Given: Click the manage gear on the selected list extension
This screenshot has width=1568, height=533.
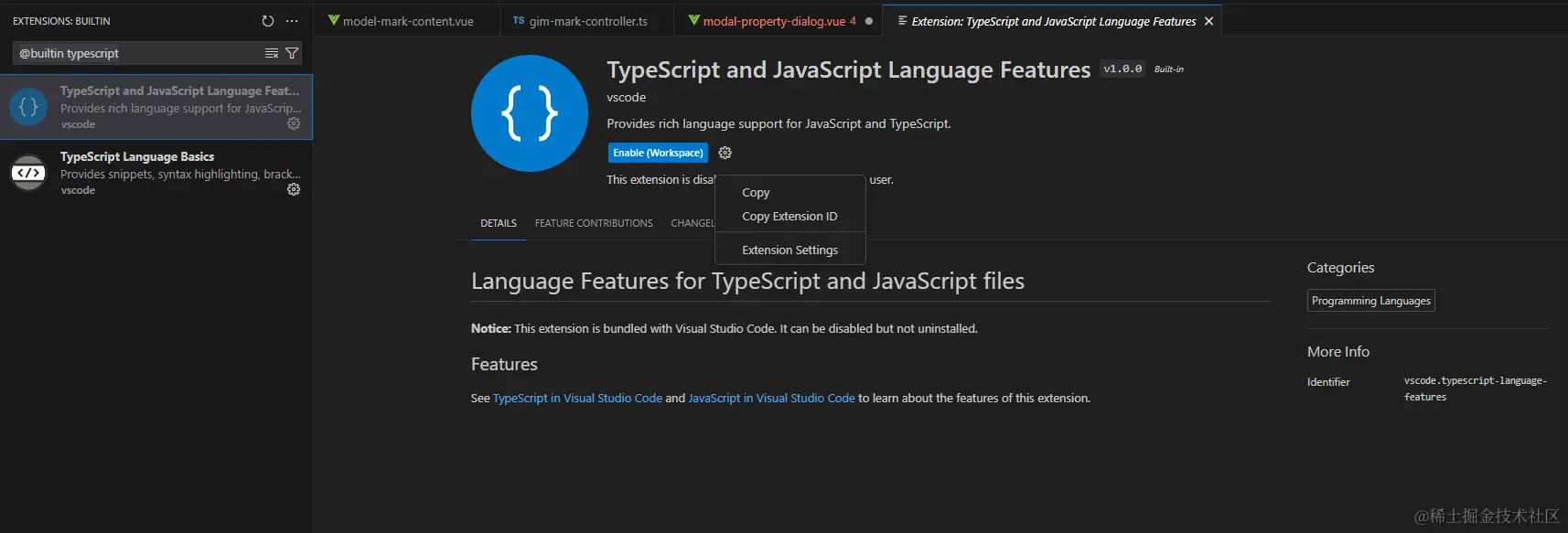Looking at the screenshot, I should (x=294, y=123).
